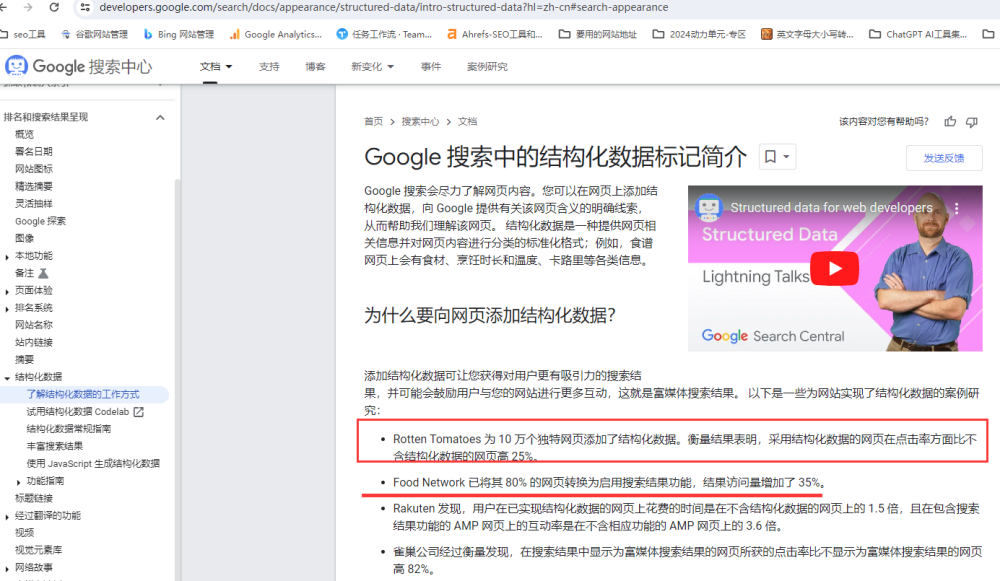Open the bookmark dropdown arrow beside title
The image size is (1000, 581).
[x=786, y=157]
